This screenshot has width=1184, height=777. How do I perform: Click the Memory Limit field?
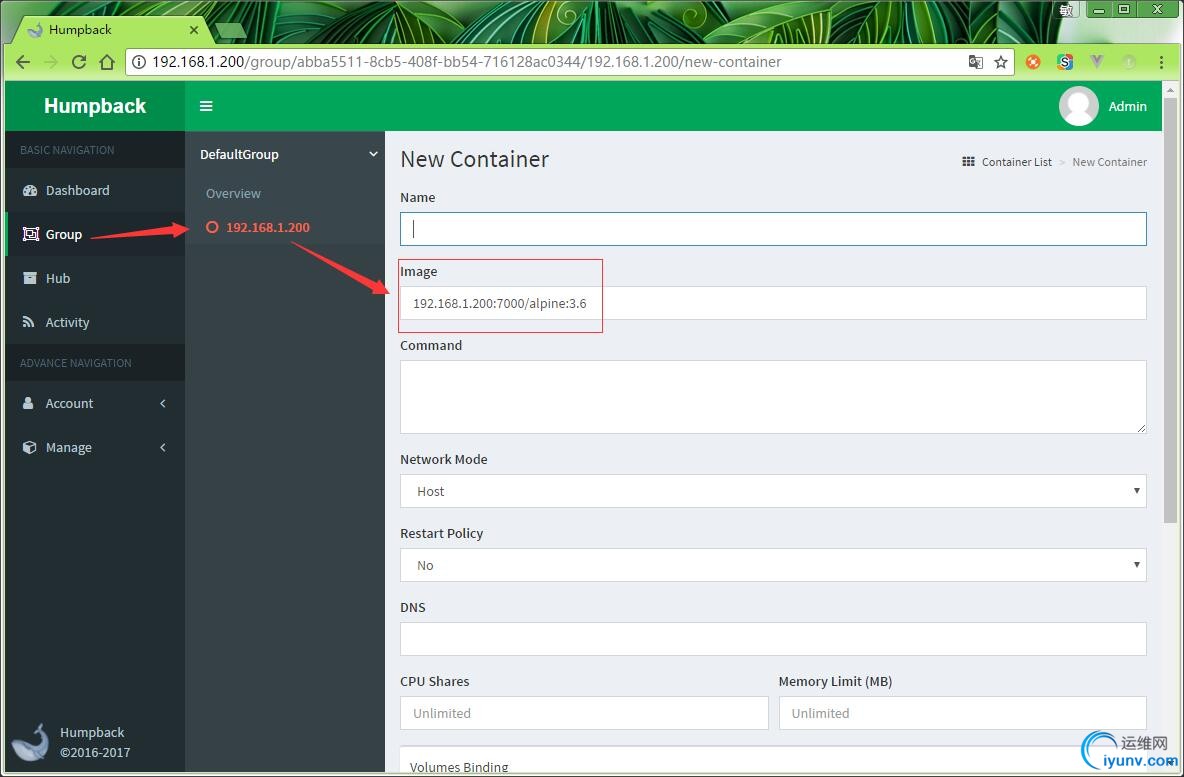963,713
